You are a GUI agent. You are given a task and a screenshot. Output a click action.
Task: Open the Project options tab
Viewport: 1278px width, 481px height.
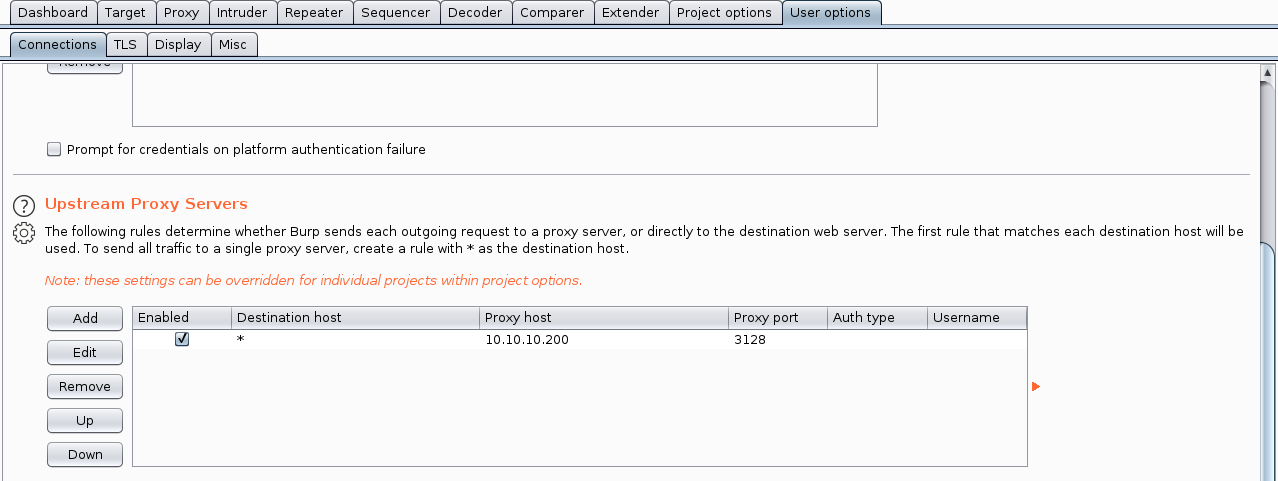coord(725,13)
